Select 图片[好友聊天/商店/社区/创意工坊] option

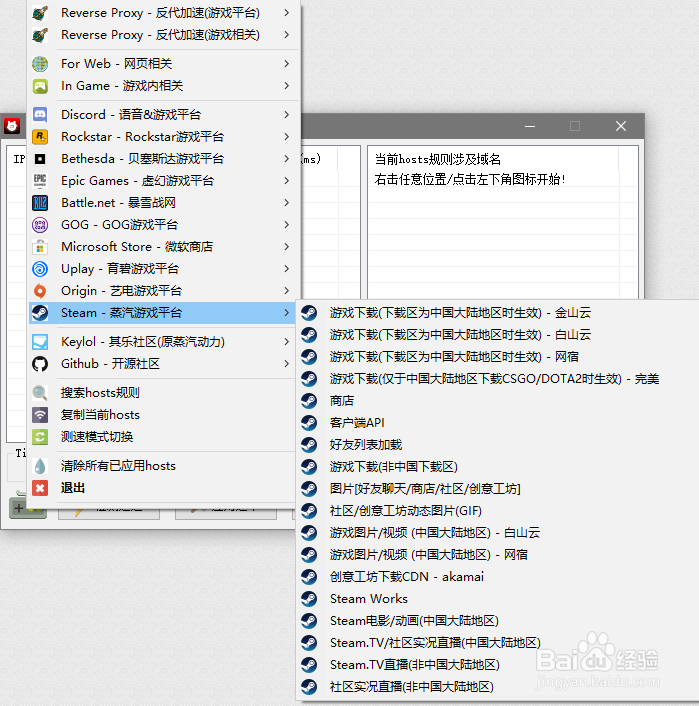[498, 489]
